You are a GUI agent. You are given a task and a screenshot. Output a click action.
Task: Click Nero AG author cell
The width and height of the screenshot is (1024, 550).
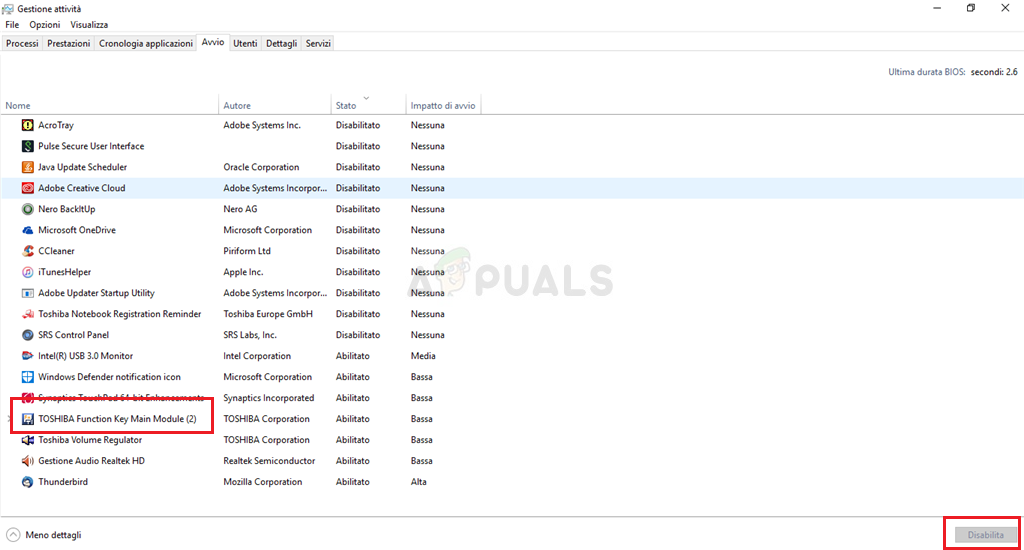(x=240, y=209)
